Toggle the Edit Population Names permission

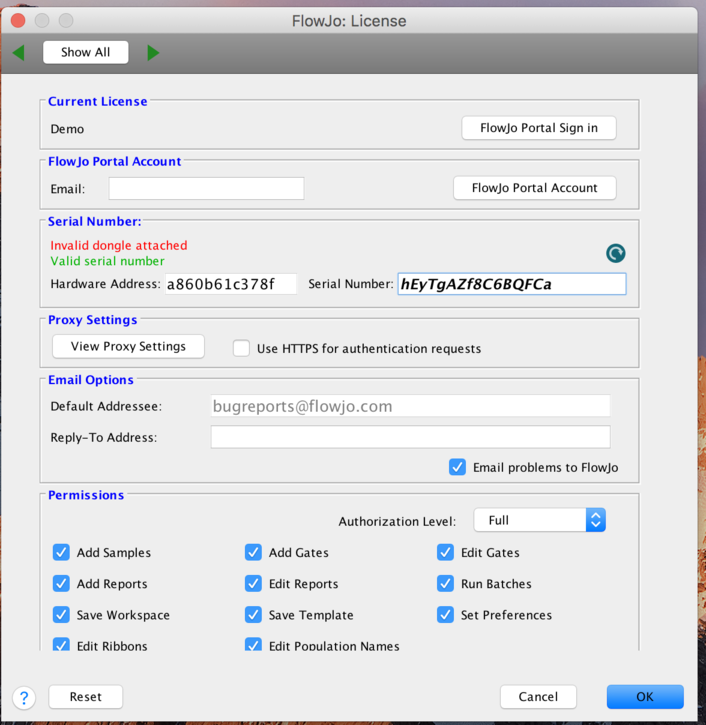pos(253,644)
